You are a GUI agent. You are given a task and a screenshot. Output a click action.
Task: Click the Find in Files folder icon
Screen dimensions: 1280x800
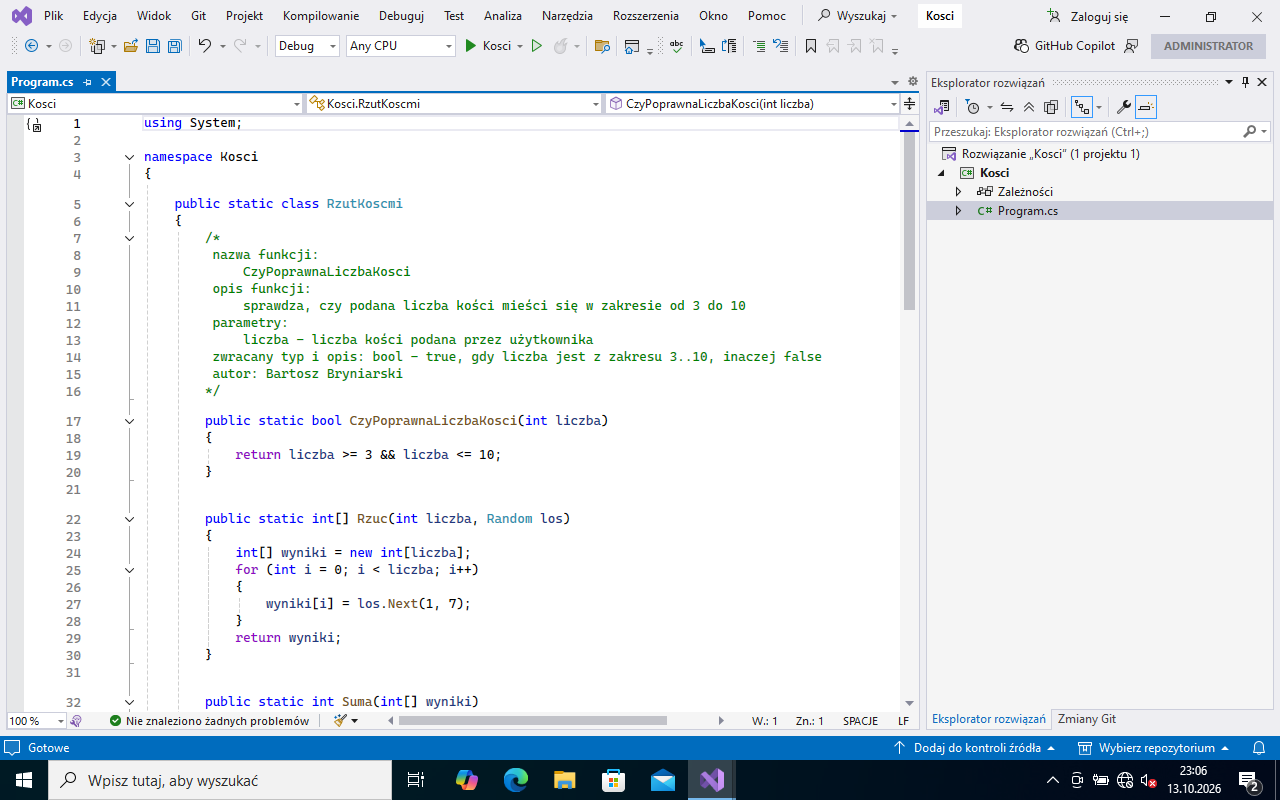tap(602, 46)
